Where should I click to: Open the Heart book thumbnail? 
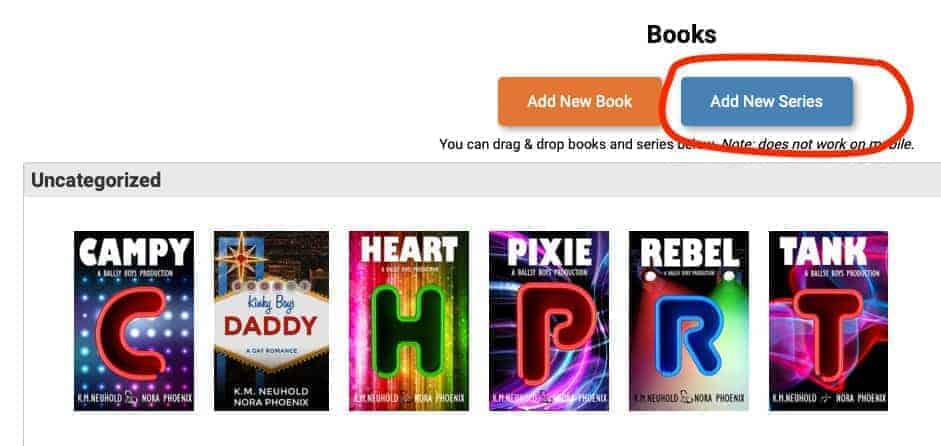409,321
